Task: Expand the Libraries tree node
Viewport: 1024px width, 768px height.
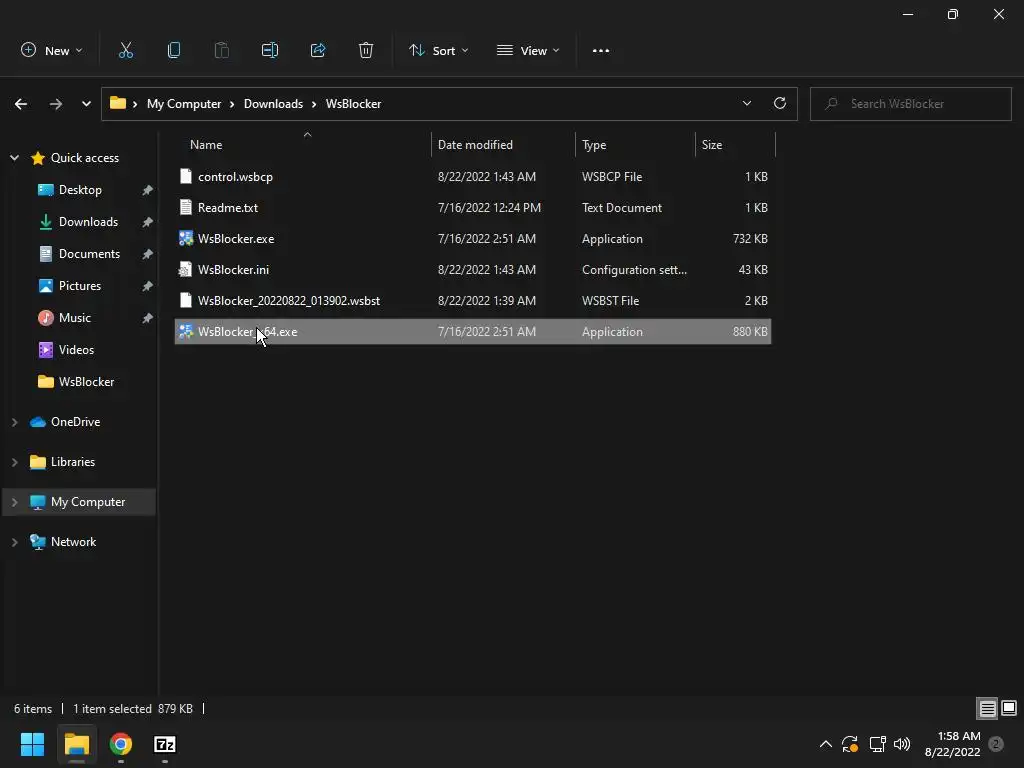Action: pyautogui.click(x=14, y=462)
